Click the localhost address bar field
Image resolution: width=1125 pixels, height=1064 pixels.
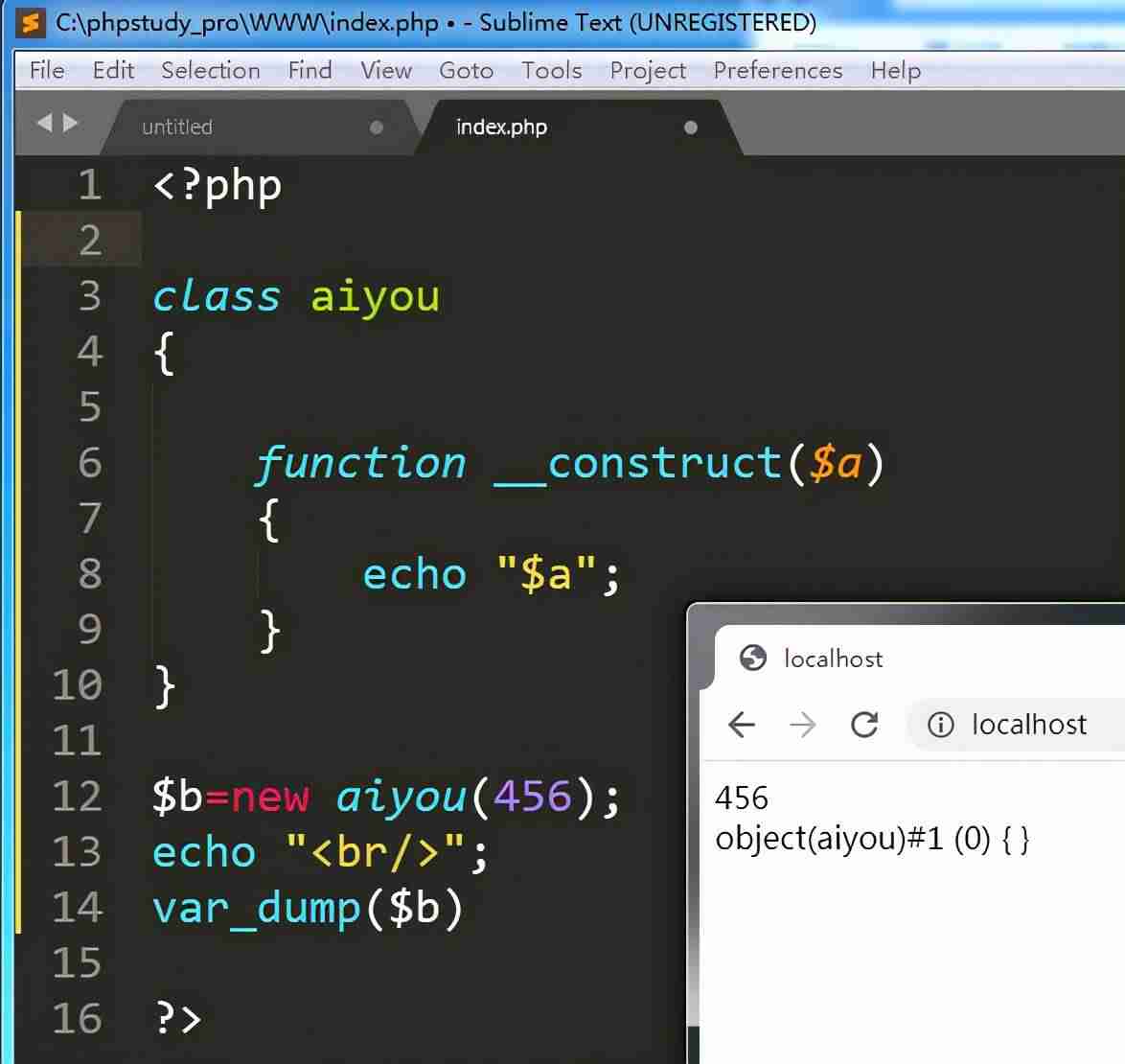[x=1015, y=725]
